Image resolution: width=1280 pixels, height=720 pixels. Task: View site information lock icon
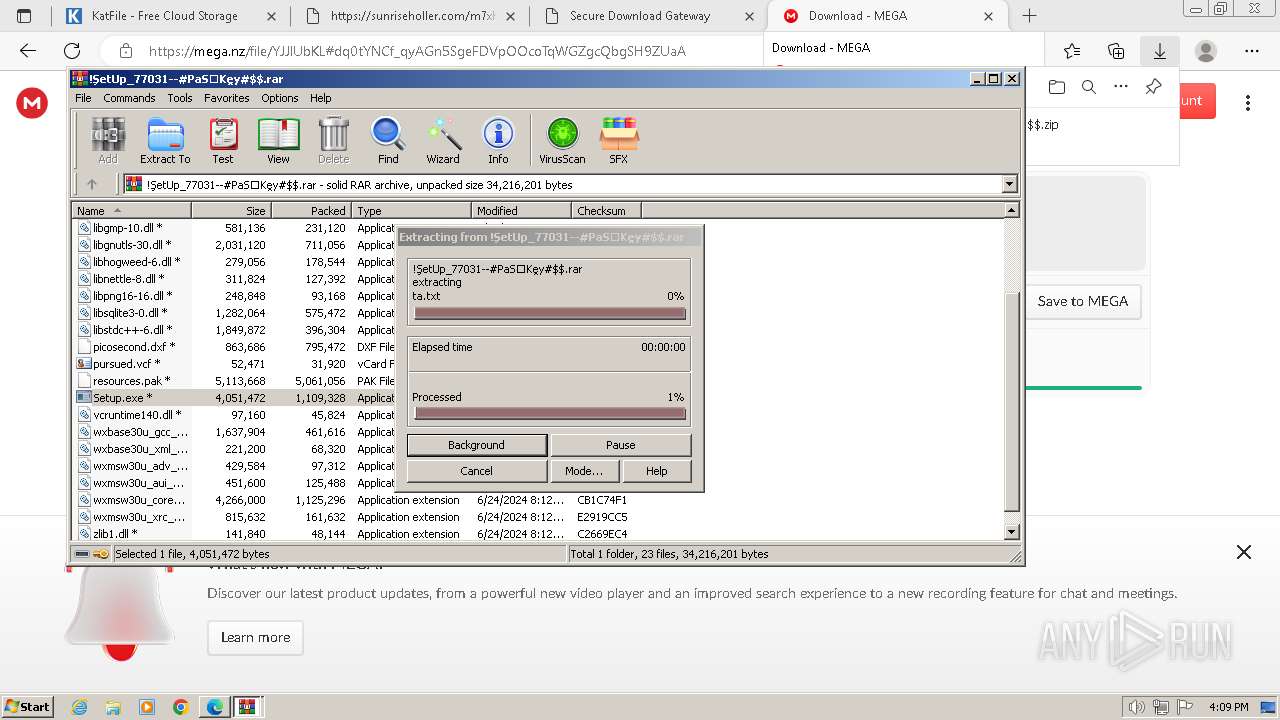pyautogui.click(x=126, y=51)
